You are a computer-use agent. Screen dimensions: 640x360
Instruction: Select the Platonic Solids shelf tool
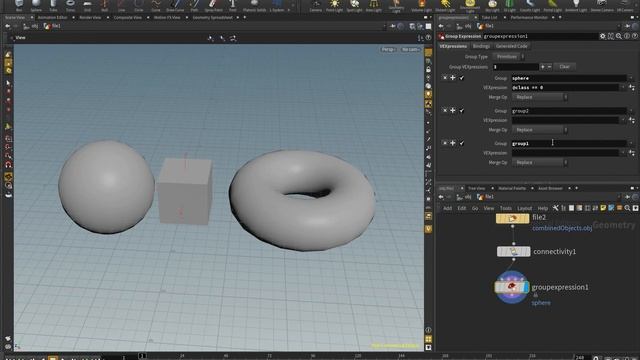254,5
